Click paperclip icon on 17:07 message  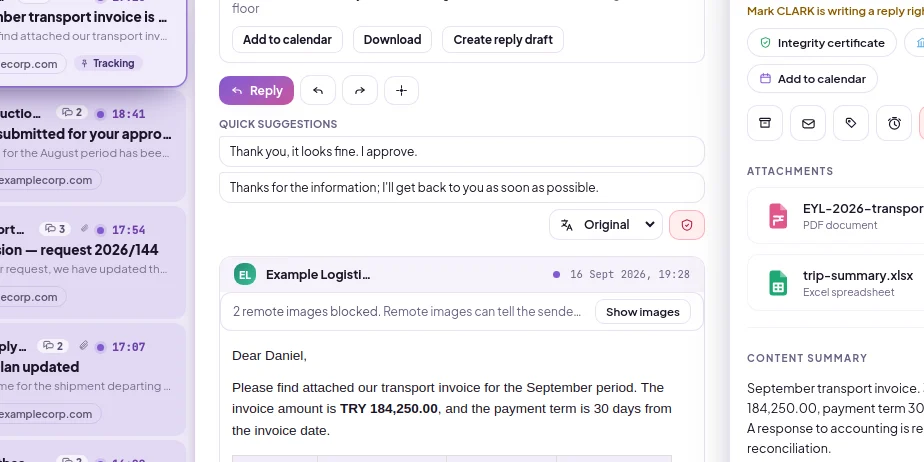coord(84,346)
